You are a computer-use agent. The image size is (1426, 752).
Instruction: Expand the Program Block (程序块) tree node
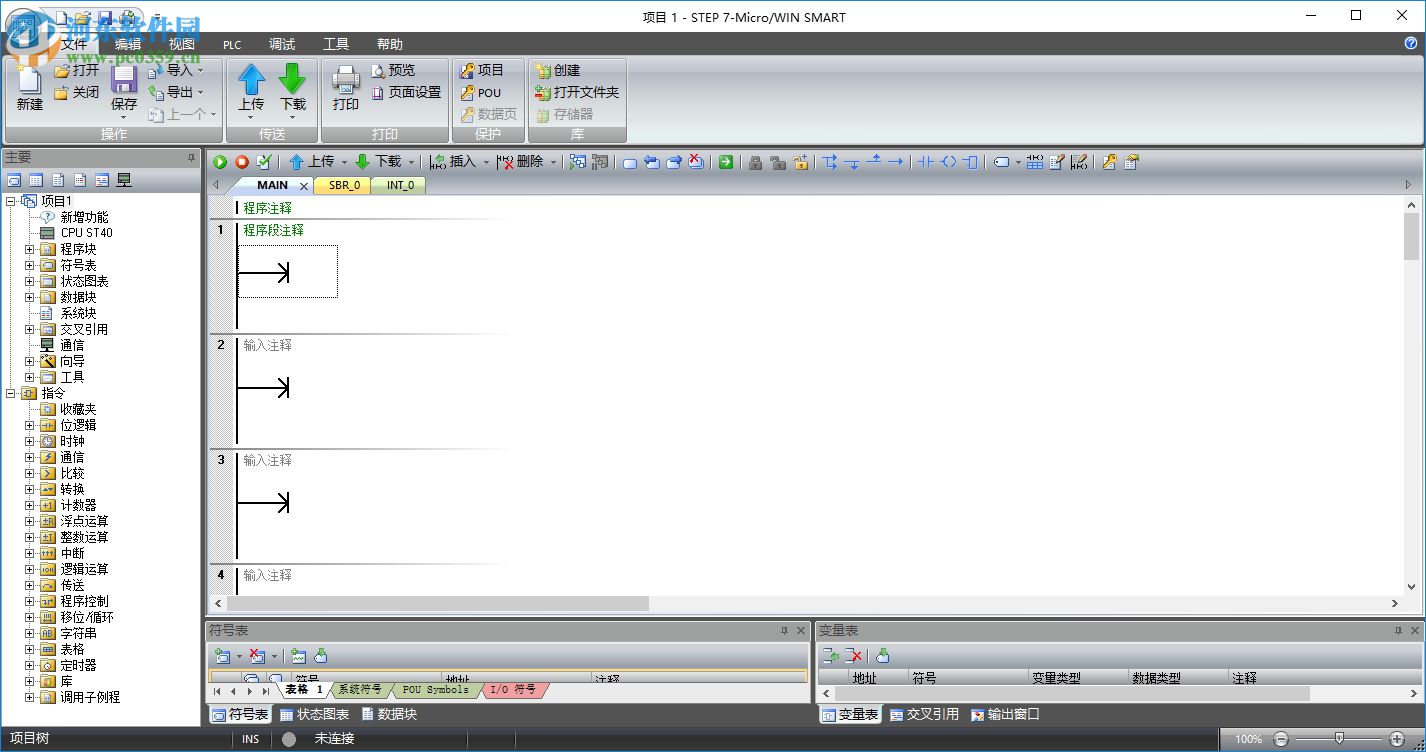click(29, 249)
